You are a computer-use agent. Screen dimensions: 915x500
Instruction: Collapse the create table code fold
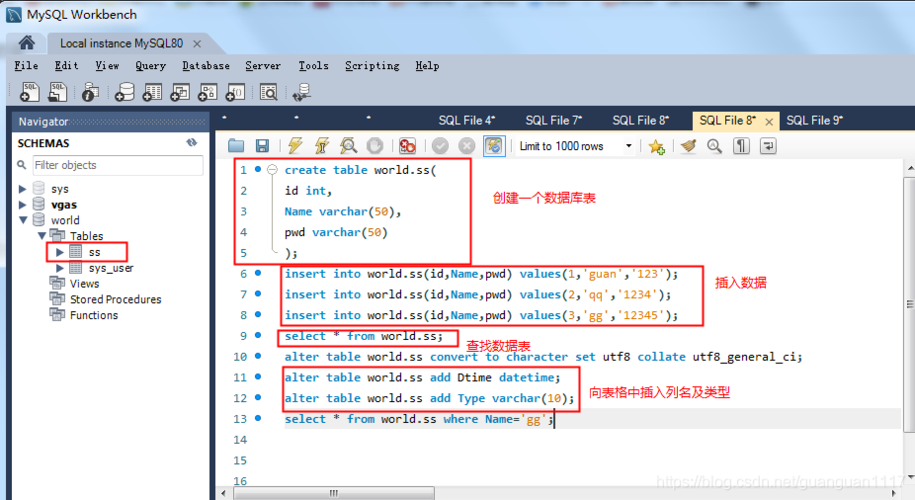coord(272,170)
